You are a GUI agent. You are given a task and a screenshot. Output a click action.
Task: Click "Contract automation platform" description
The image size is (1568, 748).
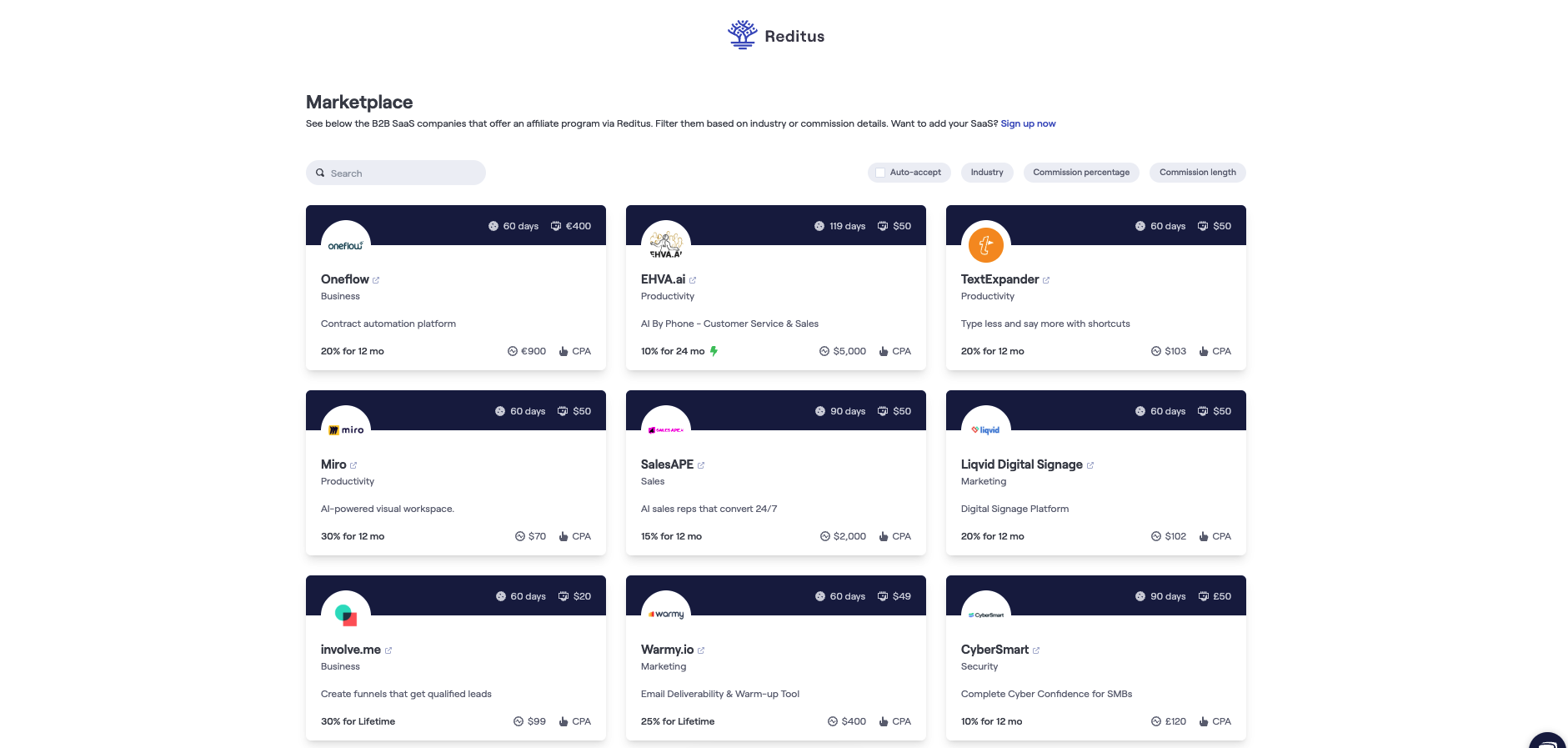click(x=388, y=324)
